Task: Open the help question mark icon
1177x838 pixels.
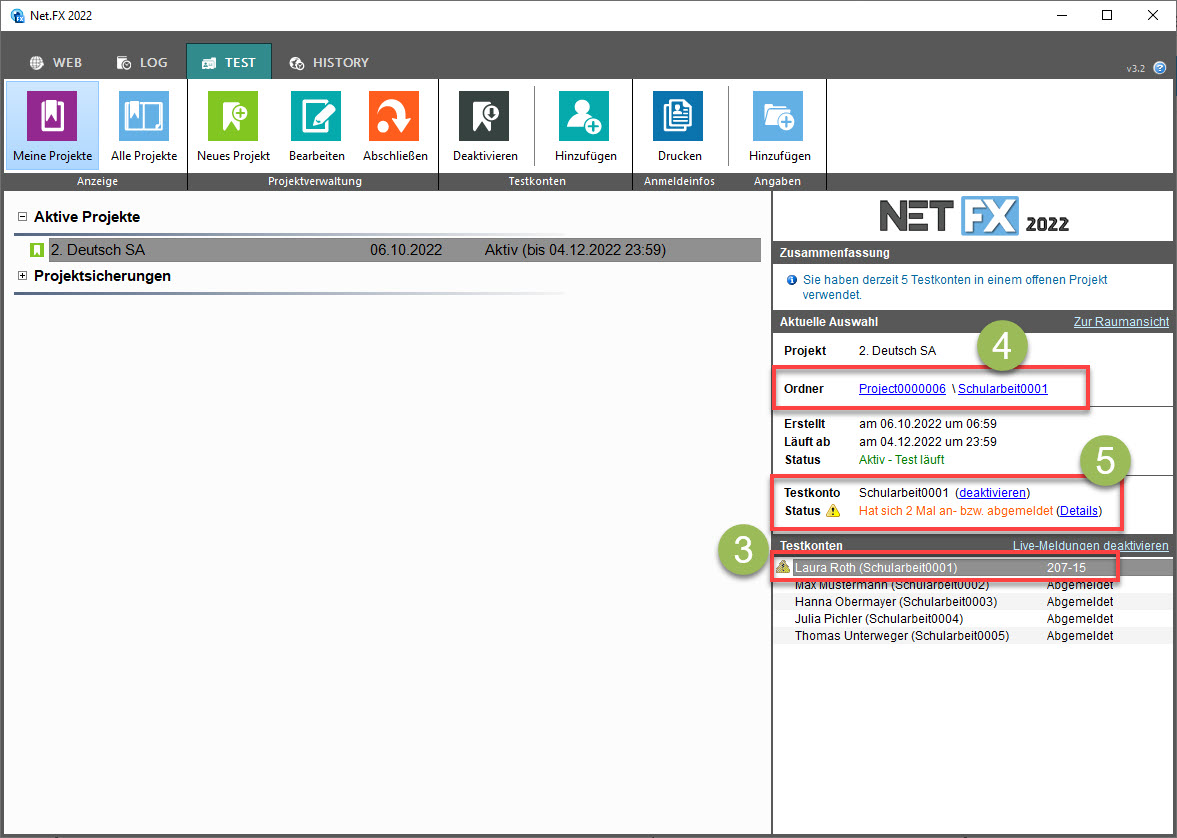Action: click(1160, 68)
